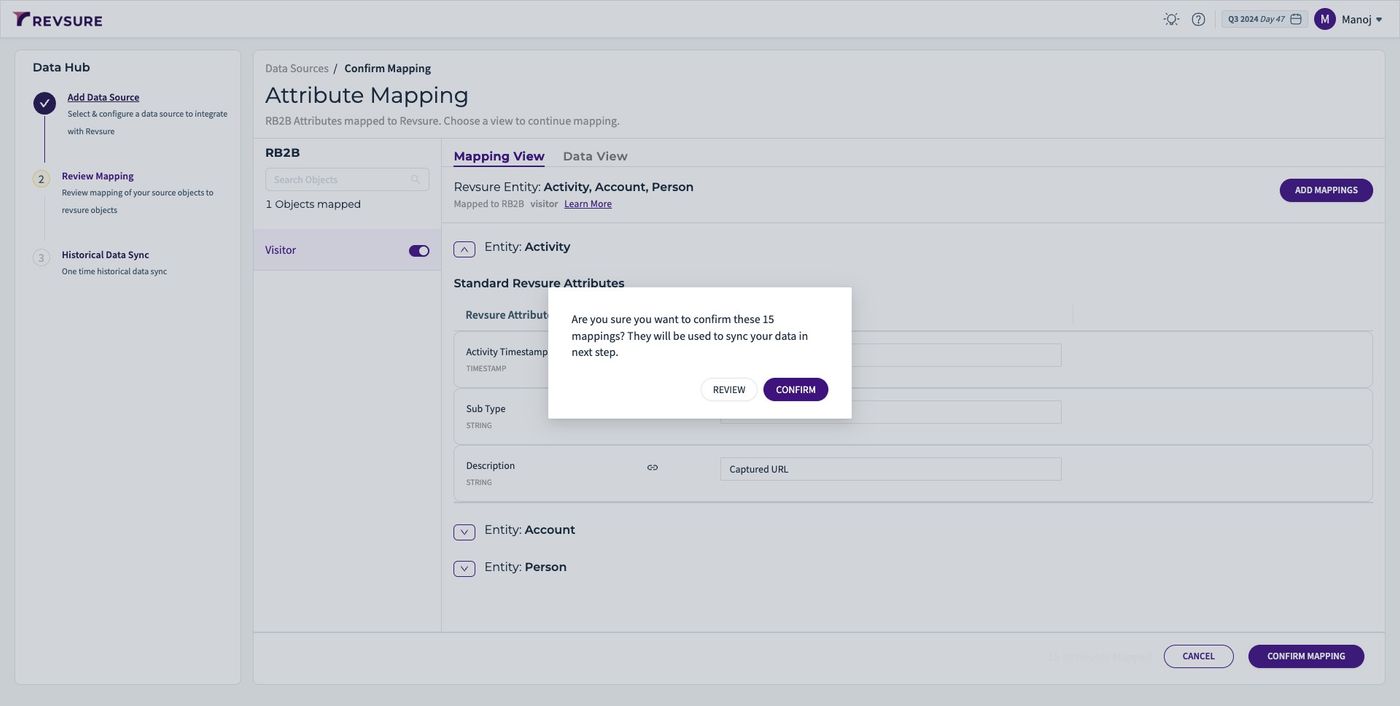This screenshot has height=706, width=1400.
Task: Click Confirm in the confirmation dialog
Action: pyautogui.click(x=796, y=390)
